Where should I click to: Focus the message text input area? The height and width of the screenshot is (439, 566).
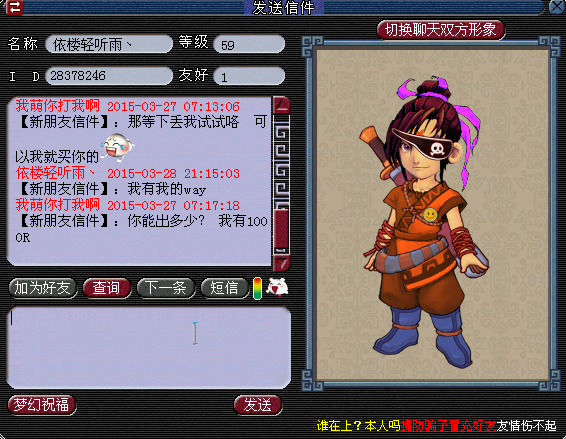(149, 347)
